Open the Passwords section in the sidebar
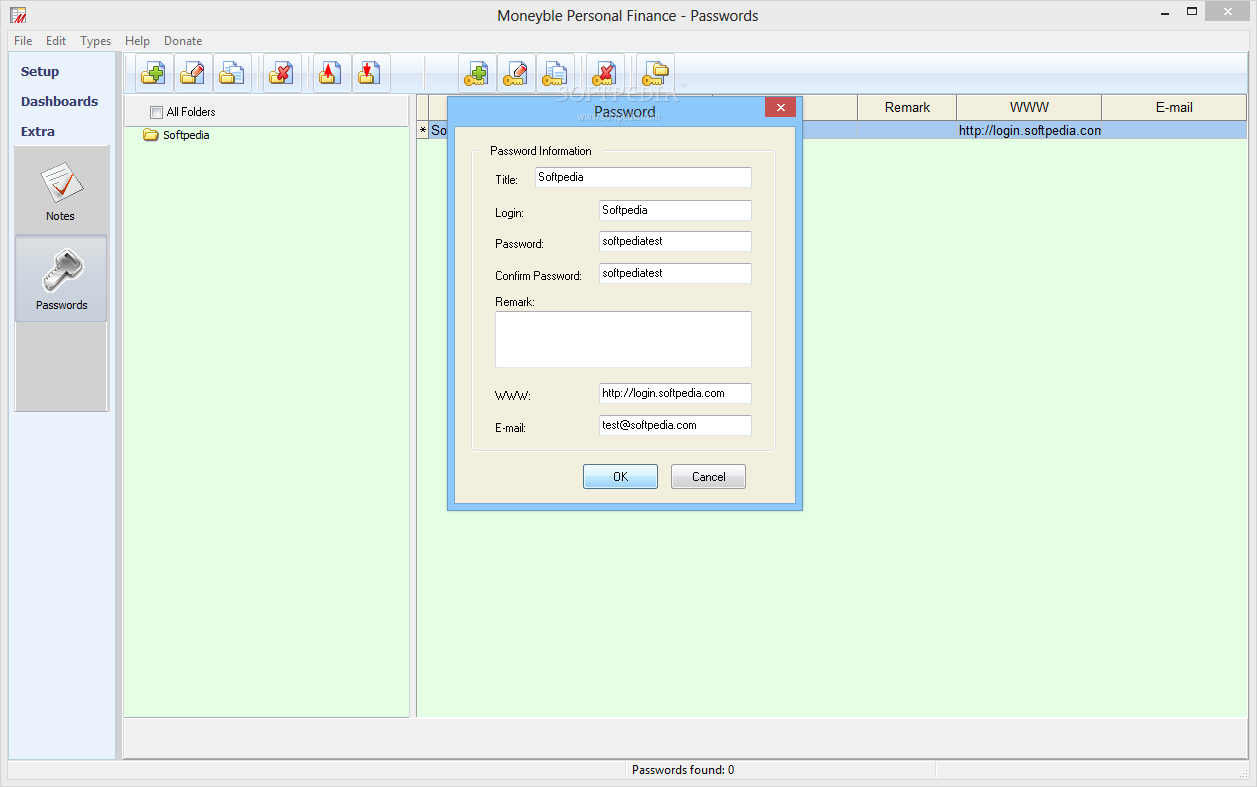This screenshot has width=1257, height=787. pyautogui.click(x=61, y=278)
